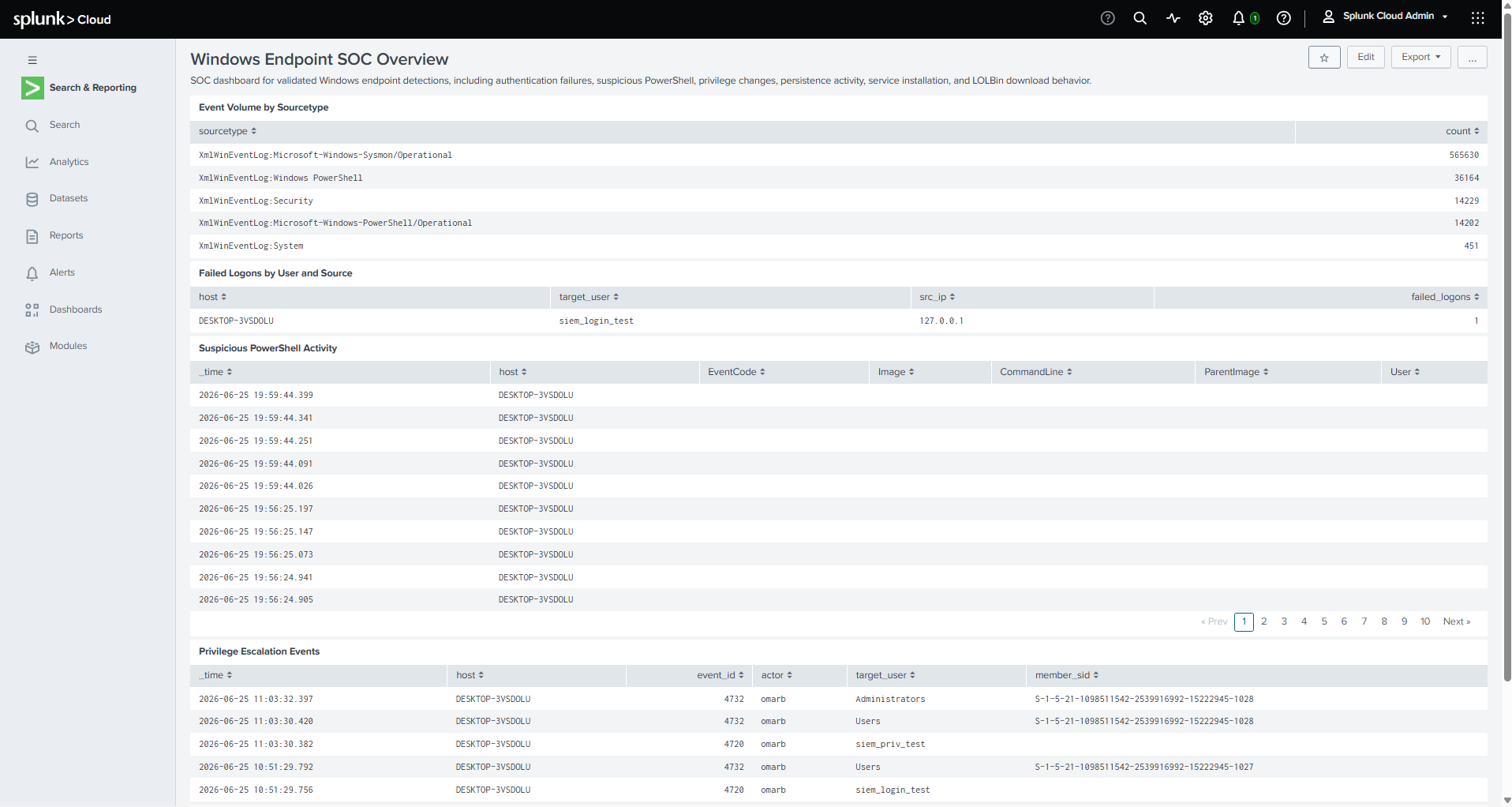Click the Edit dashboard button
Screen dimensions: 1512x807
pyautogui.click(x=1366, y=58)
